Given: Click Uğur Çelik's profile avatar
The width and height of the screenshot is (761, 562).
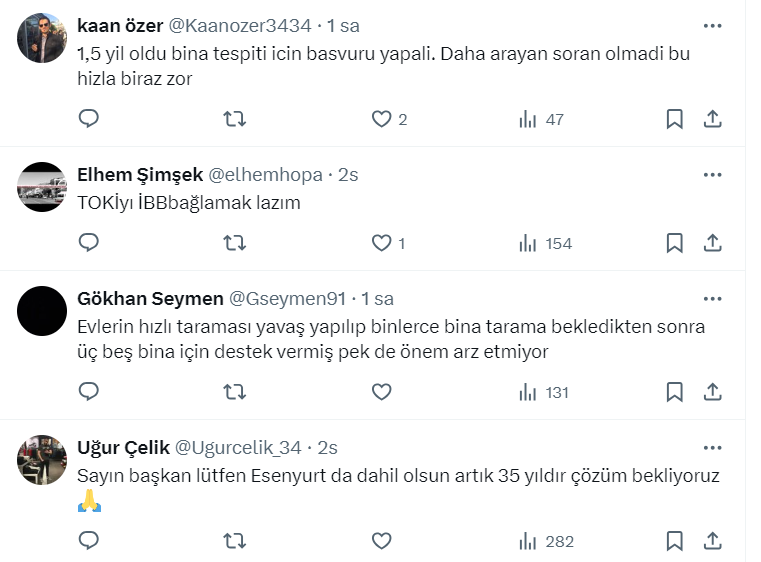Looking at the screenshot, I should click(43, 458).
